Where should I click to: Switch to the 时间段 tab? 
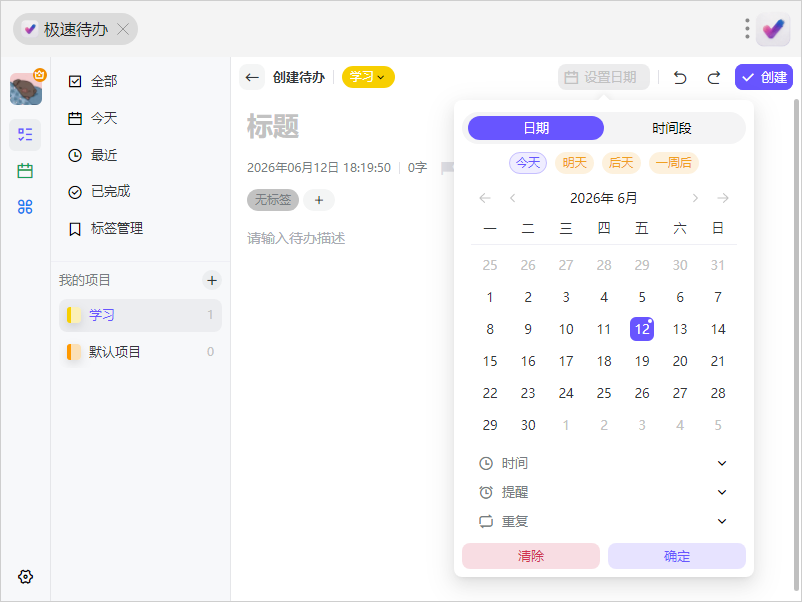coord(672,128)
